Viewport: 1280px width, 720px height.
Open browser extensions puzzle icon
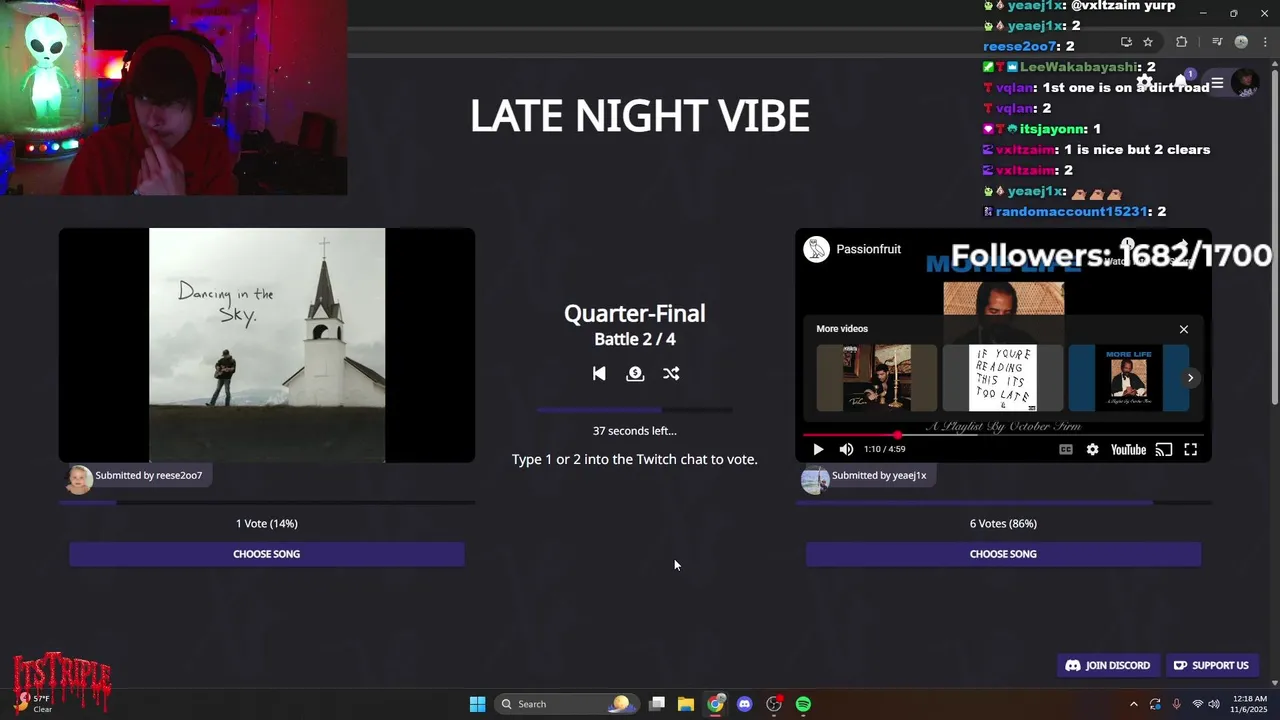[x=1181, y=42]
